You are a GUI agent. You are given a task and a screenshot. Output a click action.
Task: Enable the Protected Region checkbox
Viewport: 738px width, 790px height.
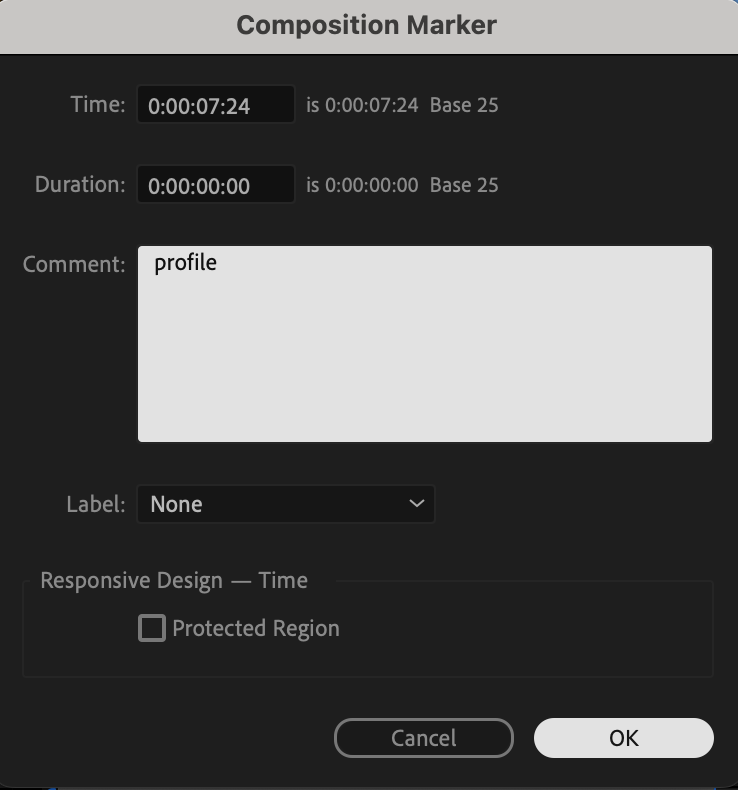(152, 628)
